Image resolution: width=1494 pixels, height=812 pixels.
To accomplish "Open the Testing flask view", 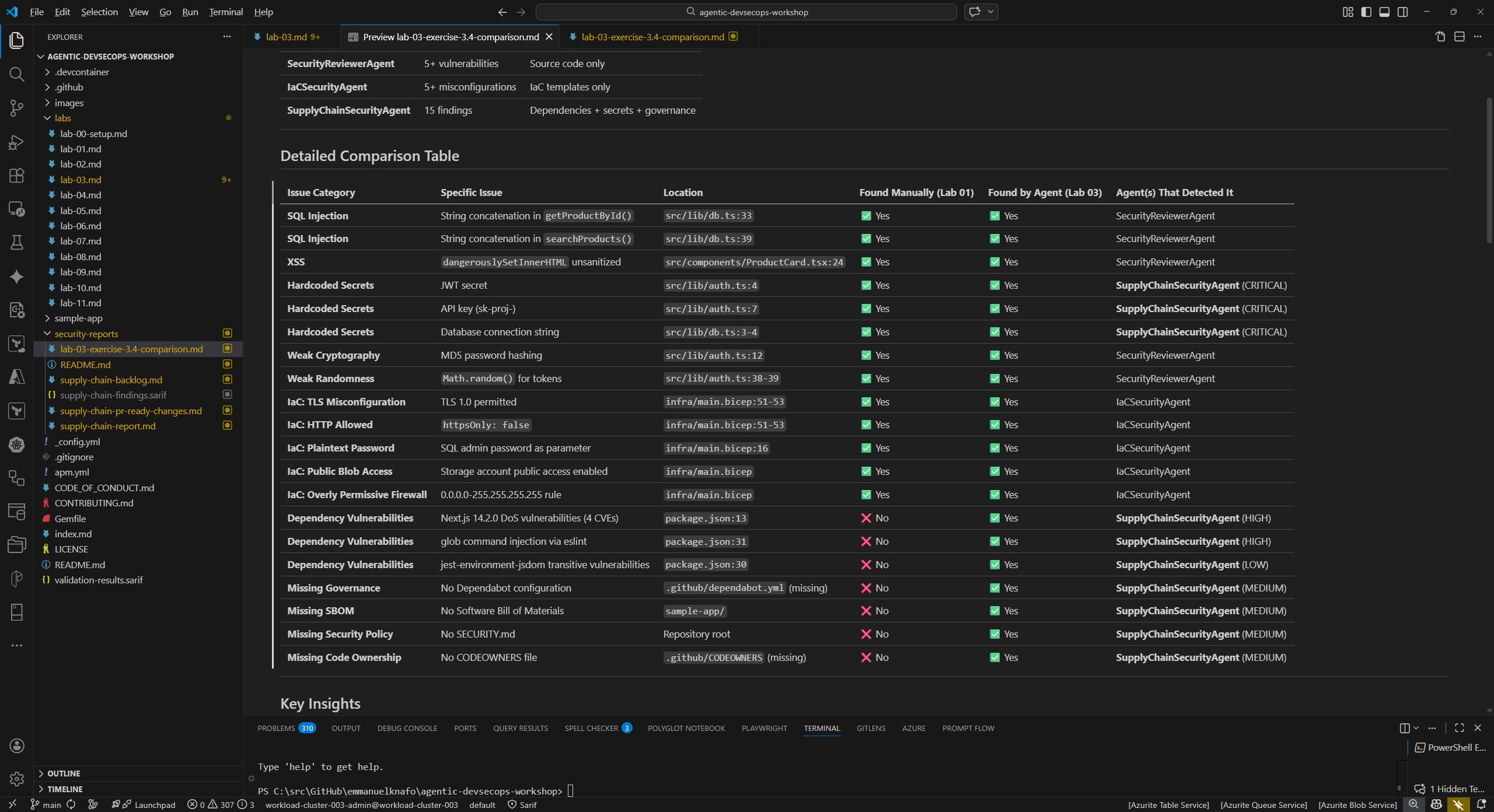I will pyautogui.click(x=16, y=242).
